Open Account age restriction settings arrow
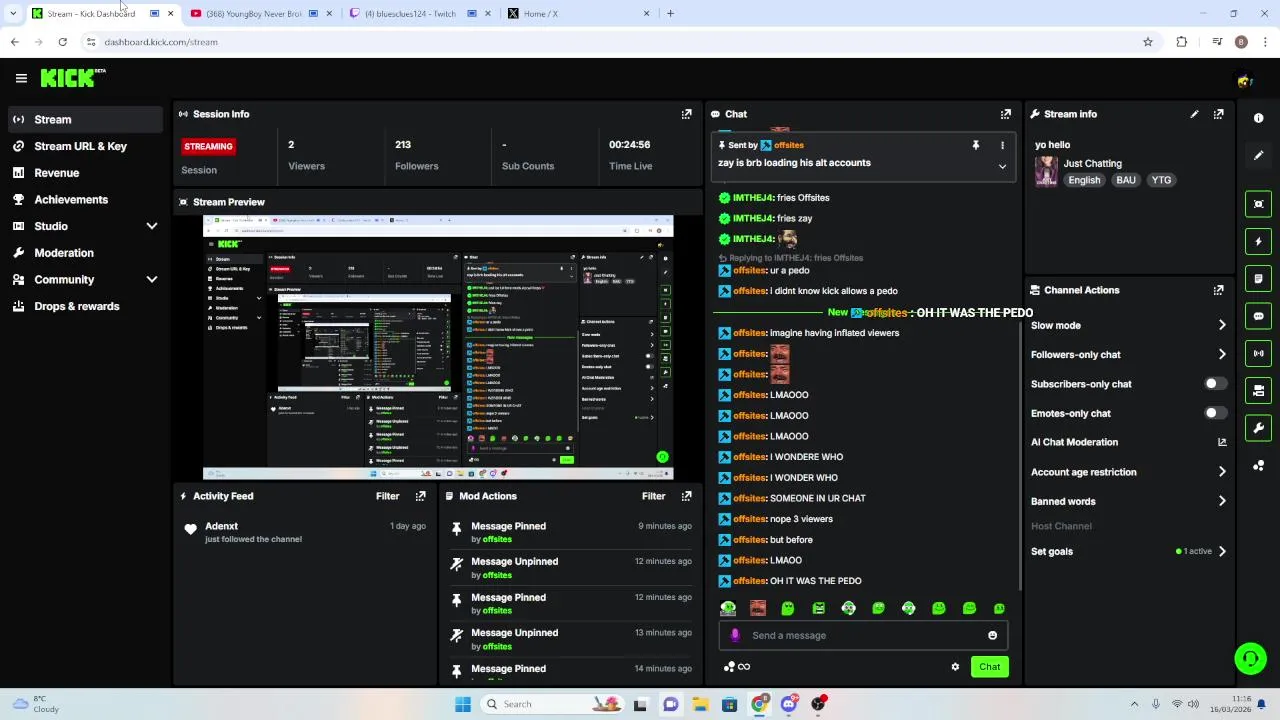The image size is (1280, 720). coord(1222,472)
